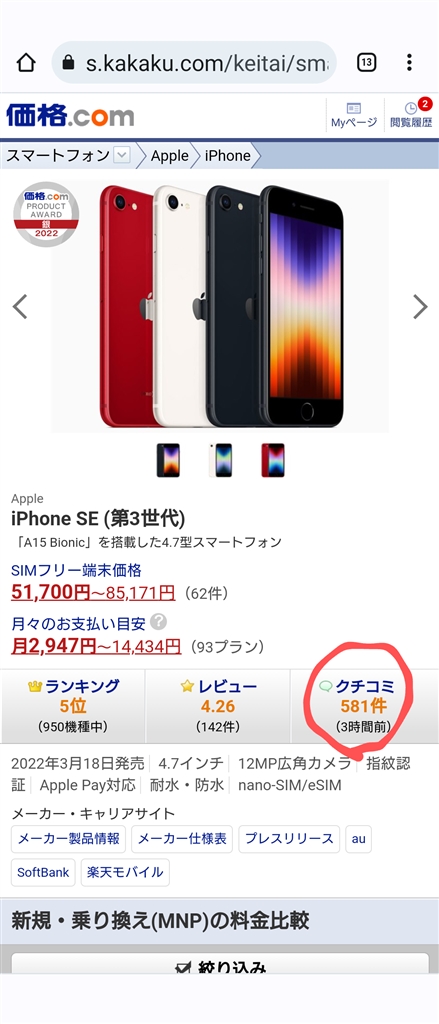Show the next product image arrow
Image resolution: width=439 pixels, height=1024 pixels.
tap(420, 306)
